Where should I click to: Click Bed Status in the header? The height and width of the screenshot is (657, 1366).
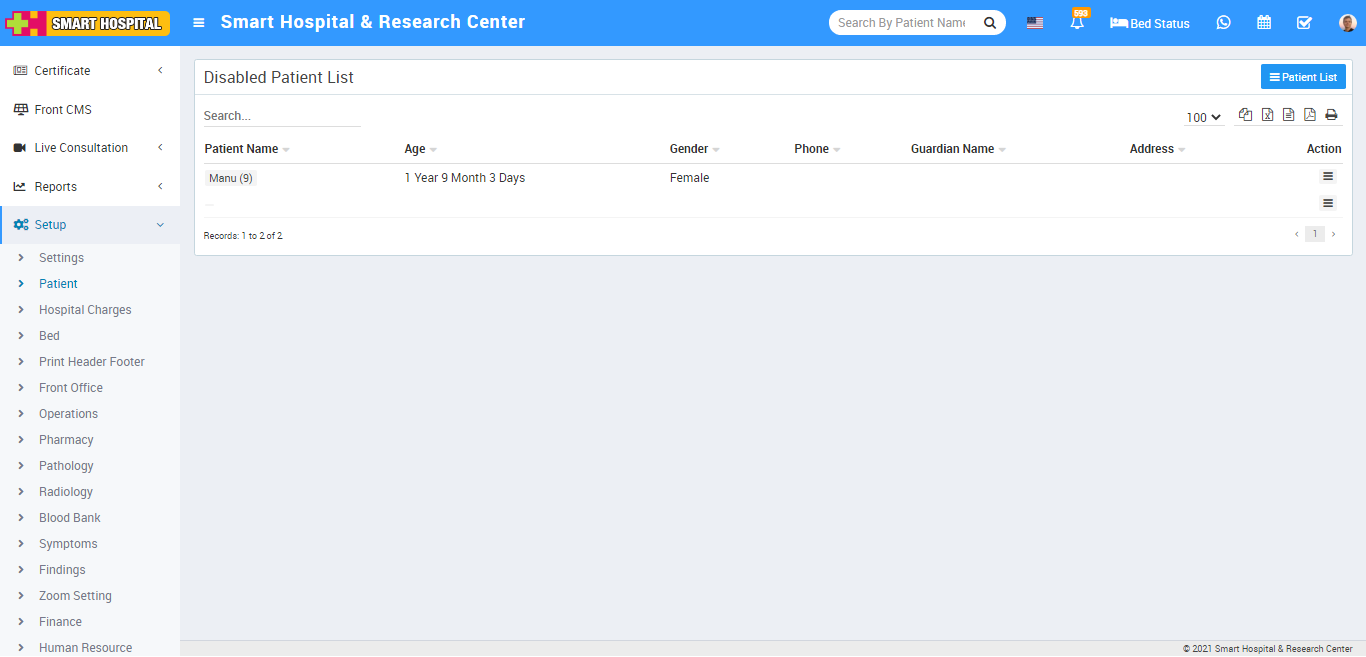(x=1150, y=23)
